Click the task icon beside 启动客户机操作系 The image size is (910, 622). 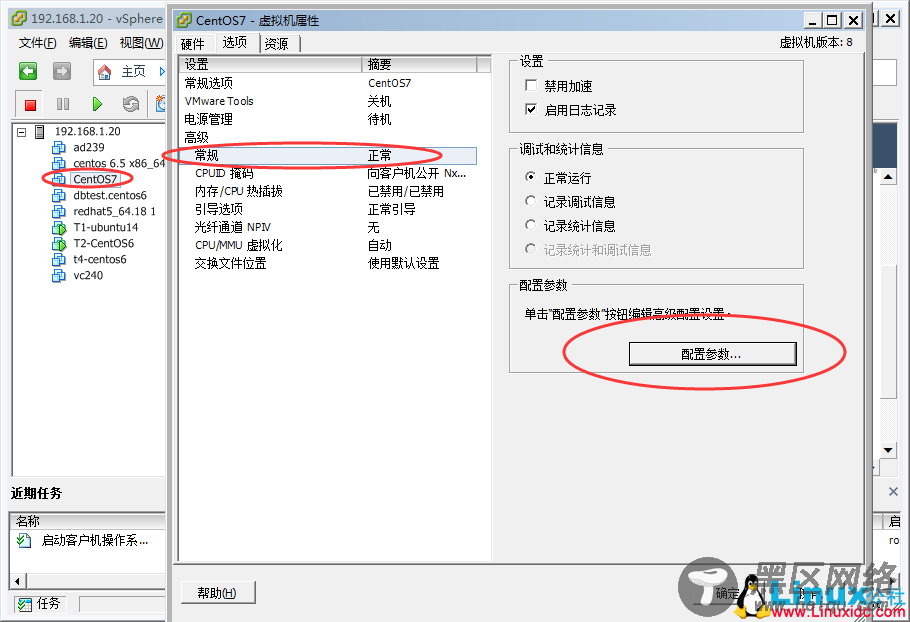point(24,541)
